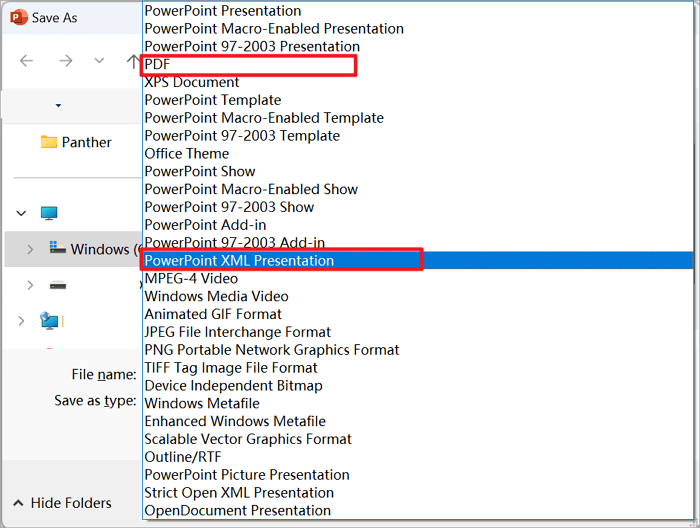This screenshot has width=700, height=528.
Task: Choose PowerPoint Presentation file type
Action: [x=418, y=11]
